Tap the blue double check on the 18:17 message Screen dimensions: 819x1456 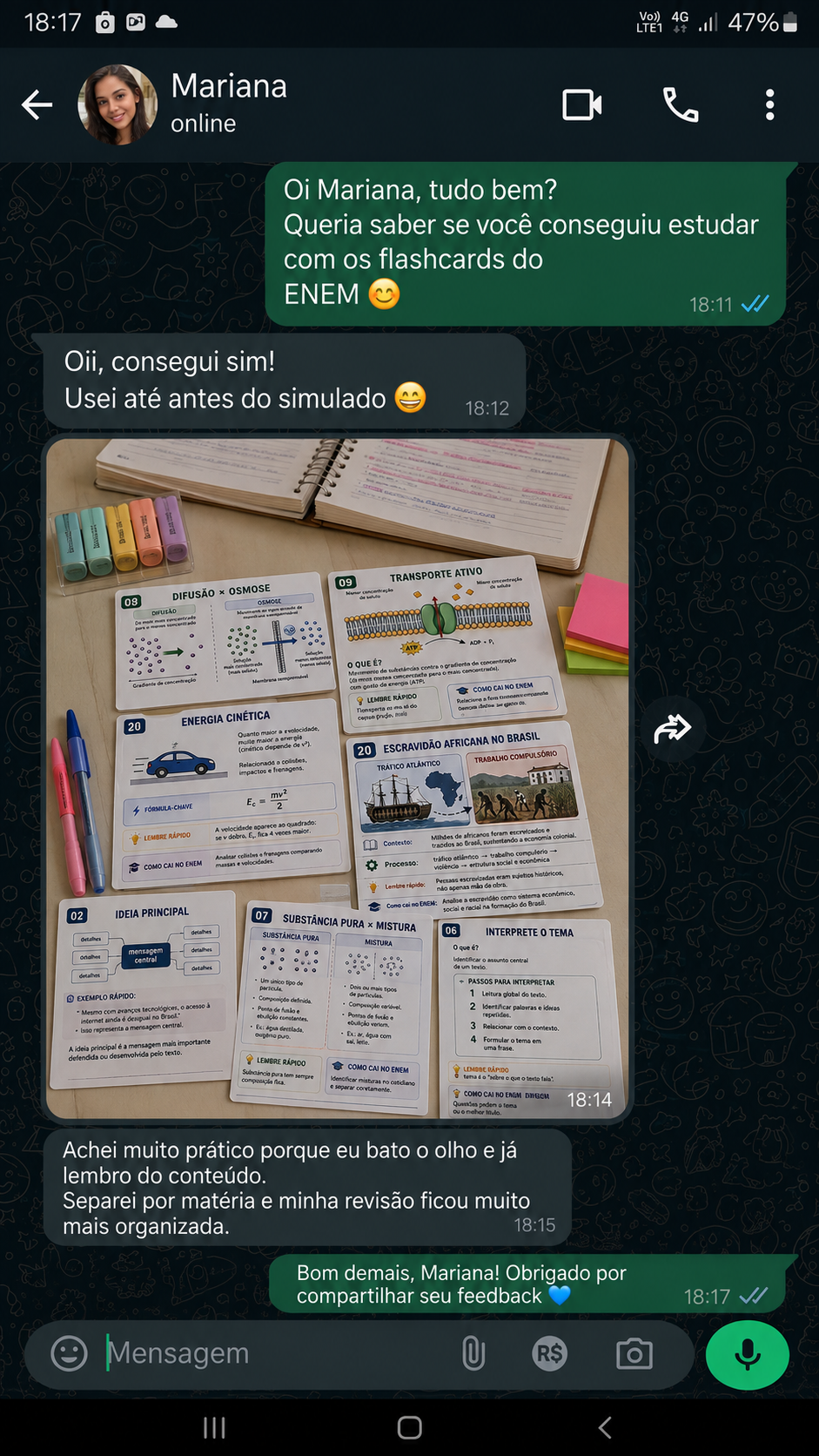pos(753,1297)
